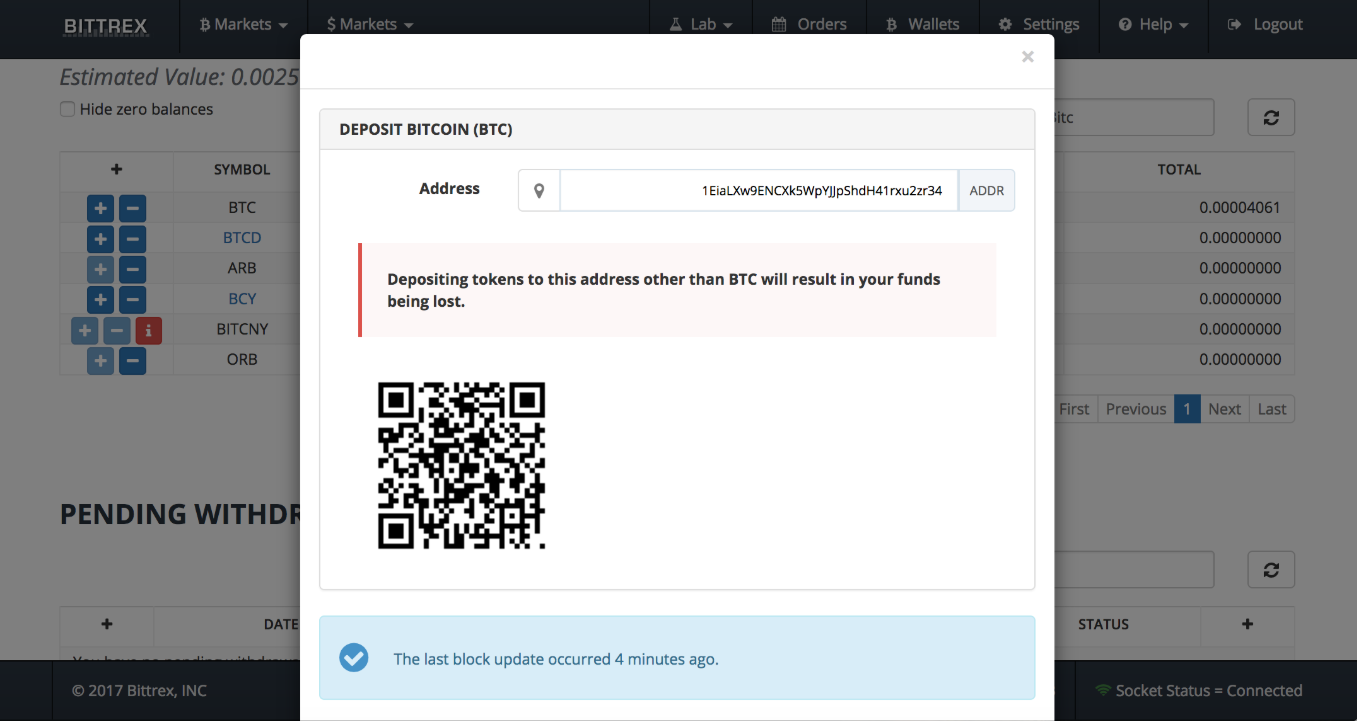Click the BITCNY symbol cell

[242, 328]
